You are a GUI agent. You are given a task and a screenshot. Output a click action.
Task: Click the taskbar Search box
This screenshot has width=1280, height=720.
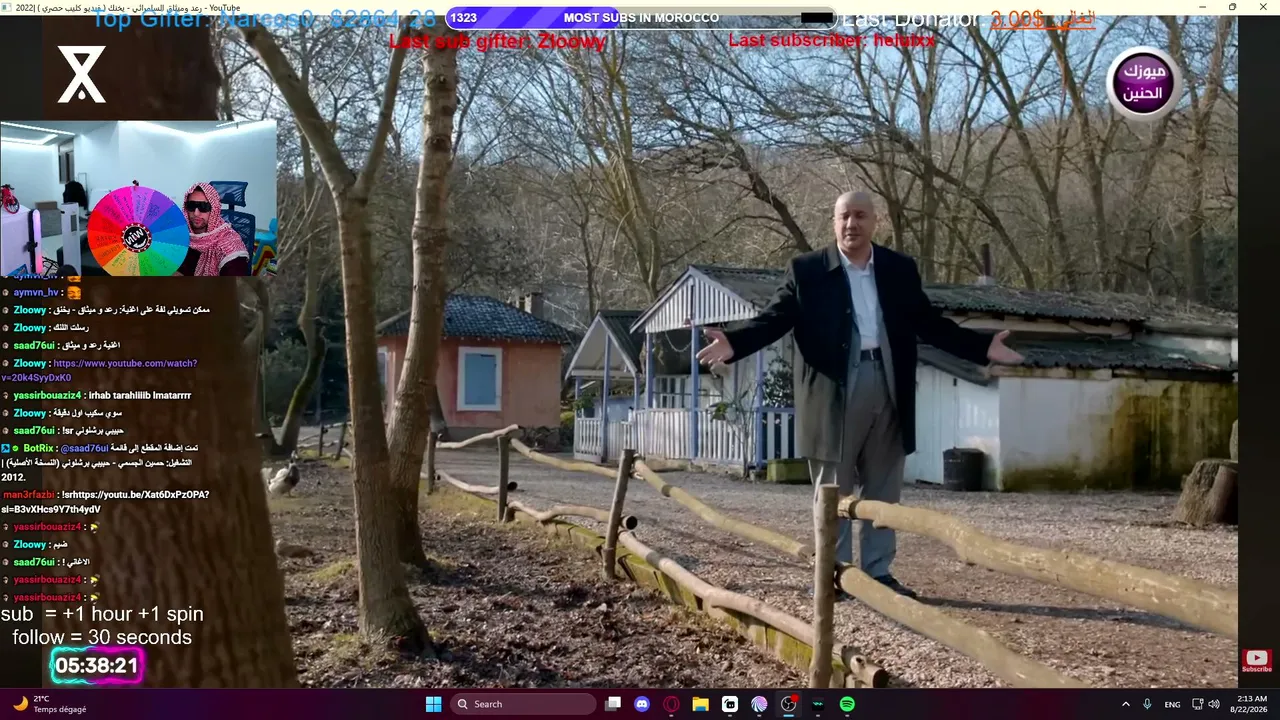[x=523, y=704]
